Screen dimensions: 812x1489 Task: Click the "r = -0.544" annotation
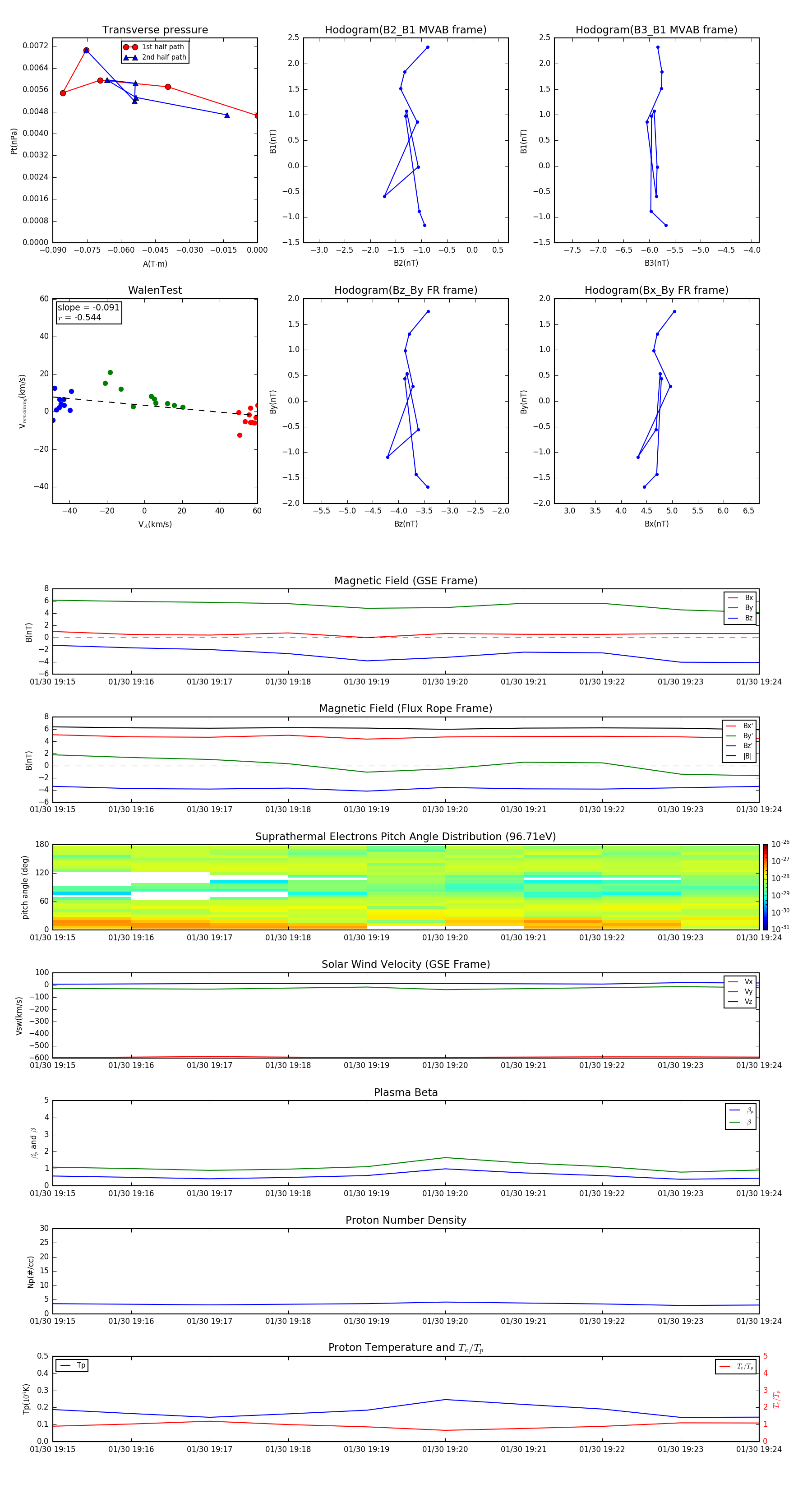[x=80, y=317]
